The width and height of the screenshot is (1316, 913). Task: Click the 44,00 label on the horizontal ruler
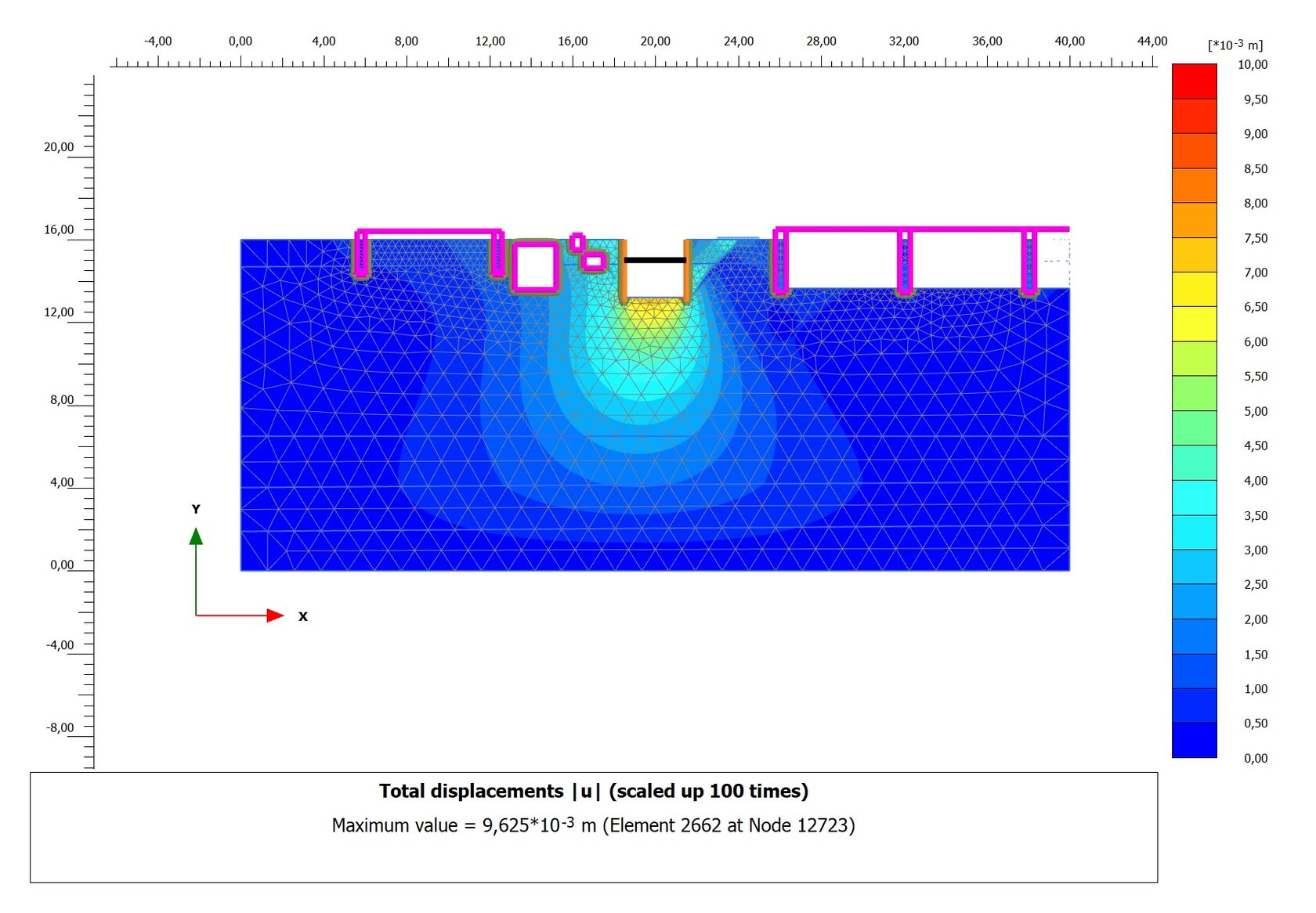(x=1152, y=41)
